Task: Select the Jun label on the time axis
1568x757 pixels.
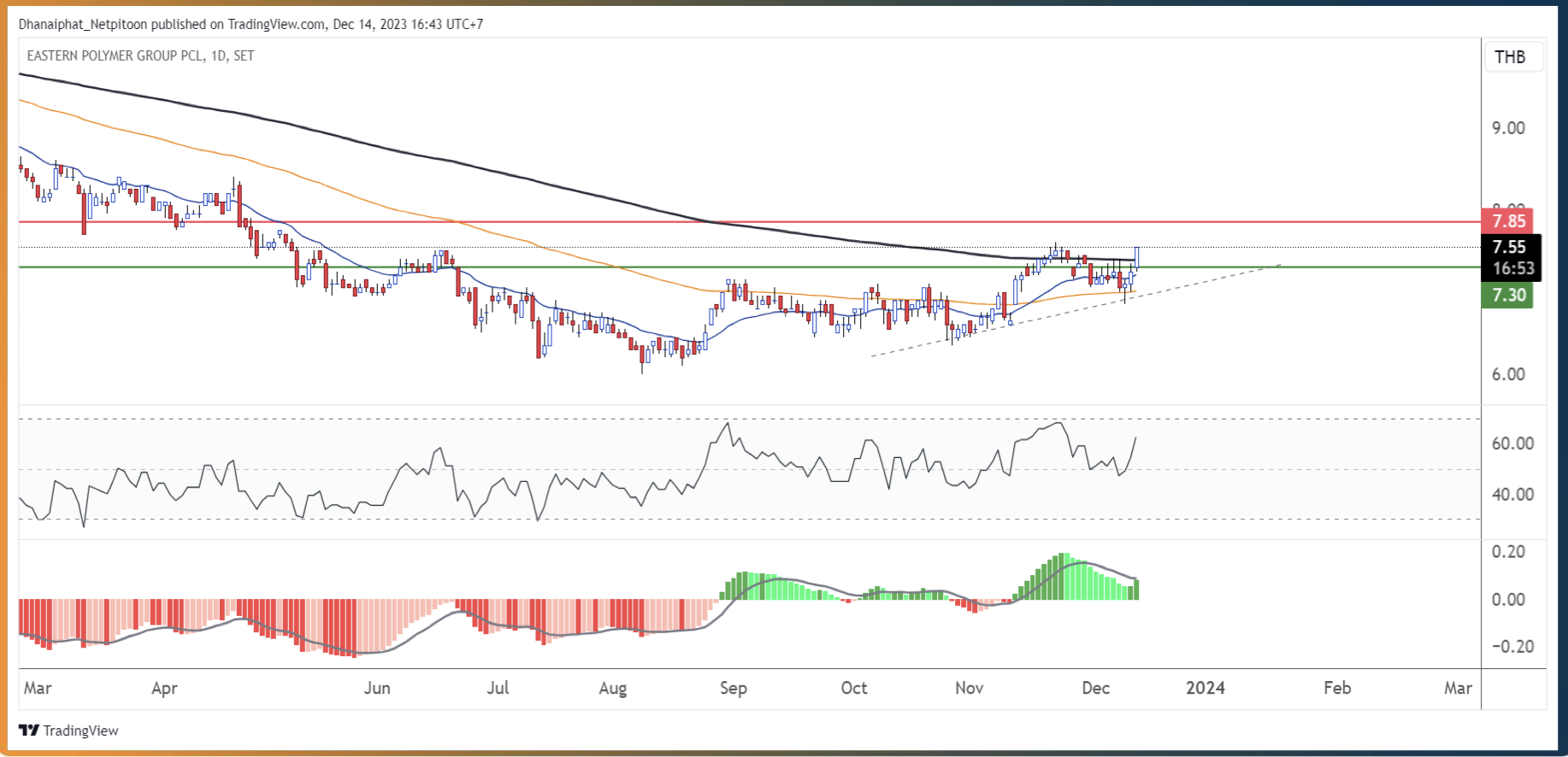Action: [x=377, y=689]
